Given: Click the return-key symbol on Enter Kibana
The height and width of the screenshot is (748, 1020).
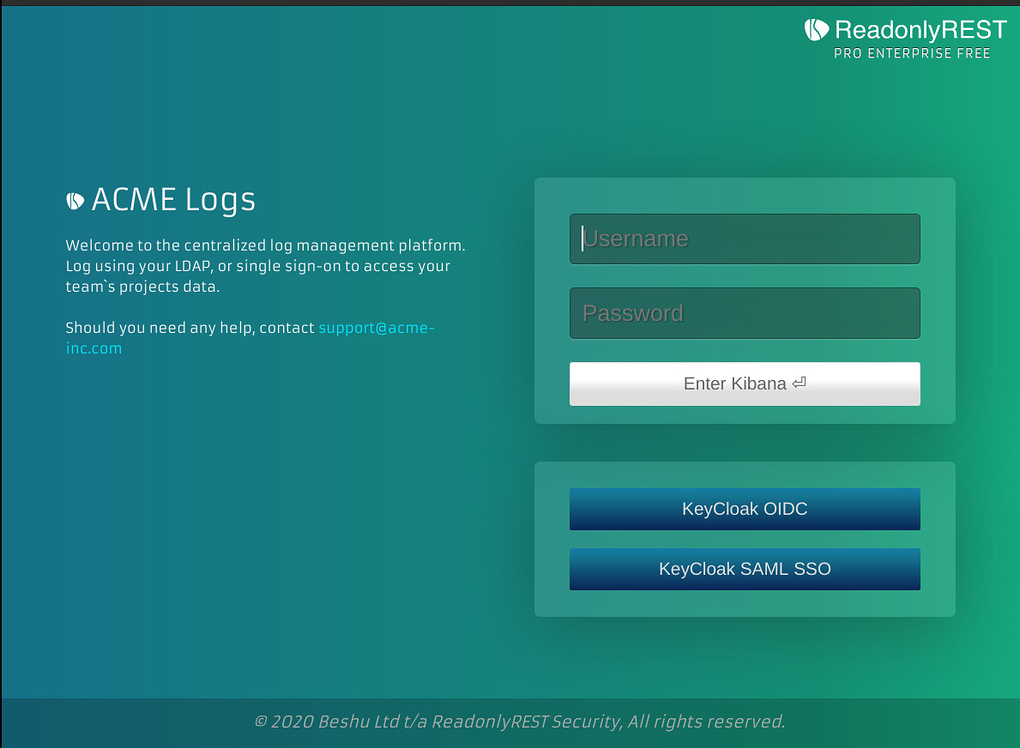Looking at the screenshot, I should point(798,384).
